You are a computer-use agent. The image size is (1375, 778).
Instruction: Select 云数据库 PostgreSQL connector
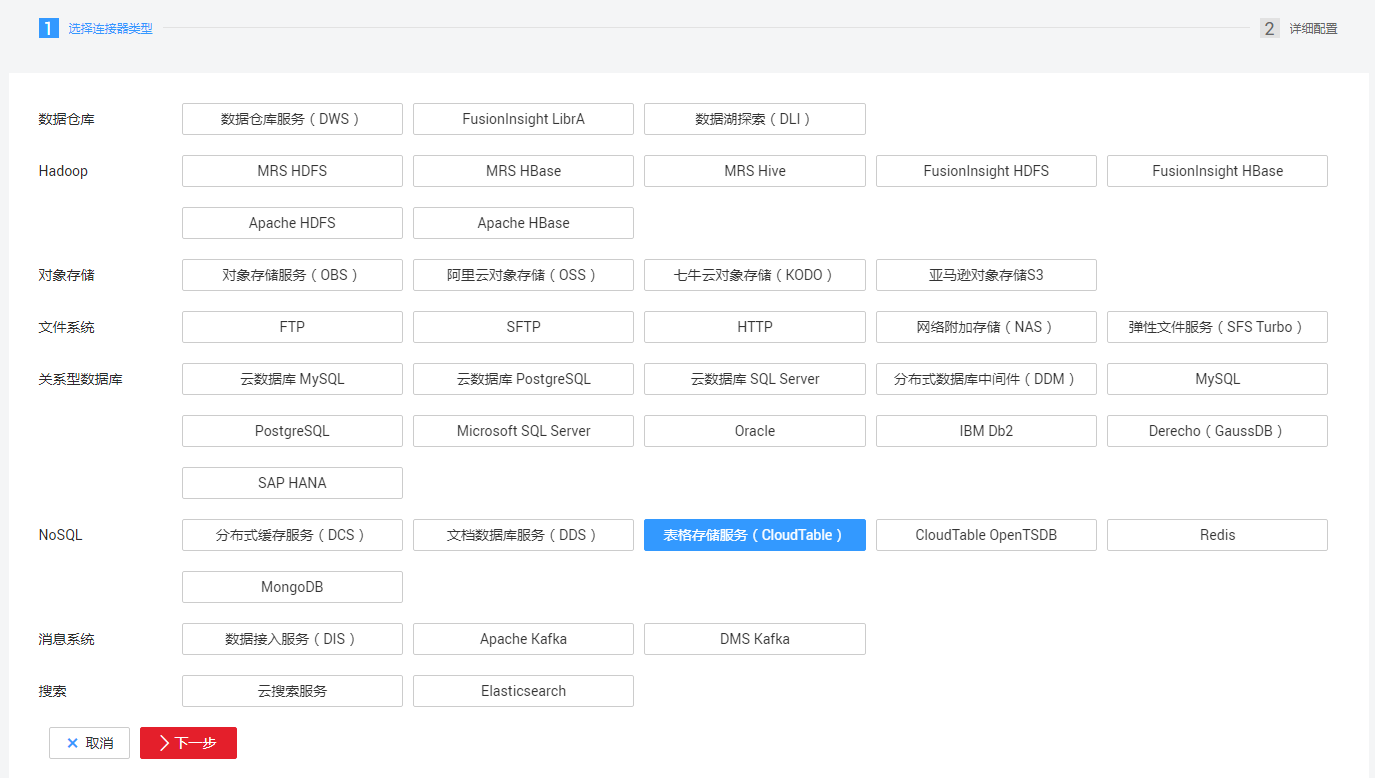pyautogui.click(x=523, y=379)
